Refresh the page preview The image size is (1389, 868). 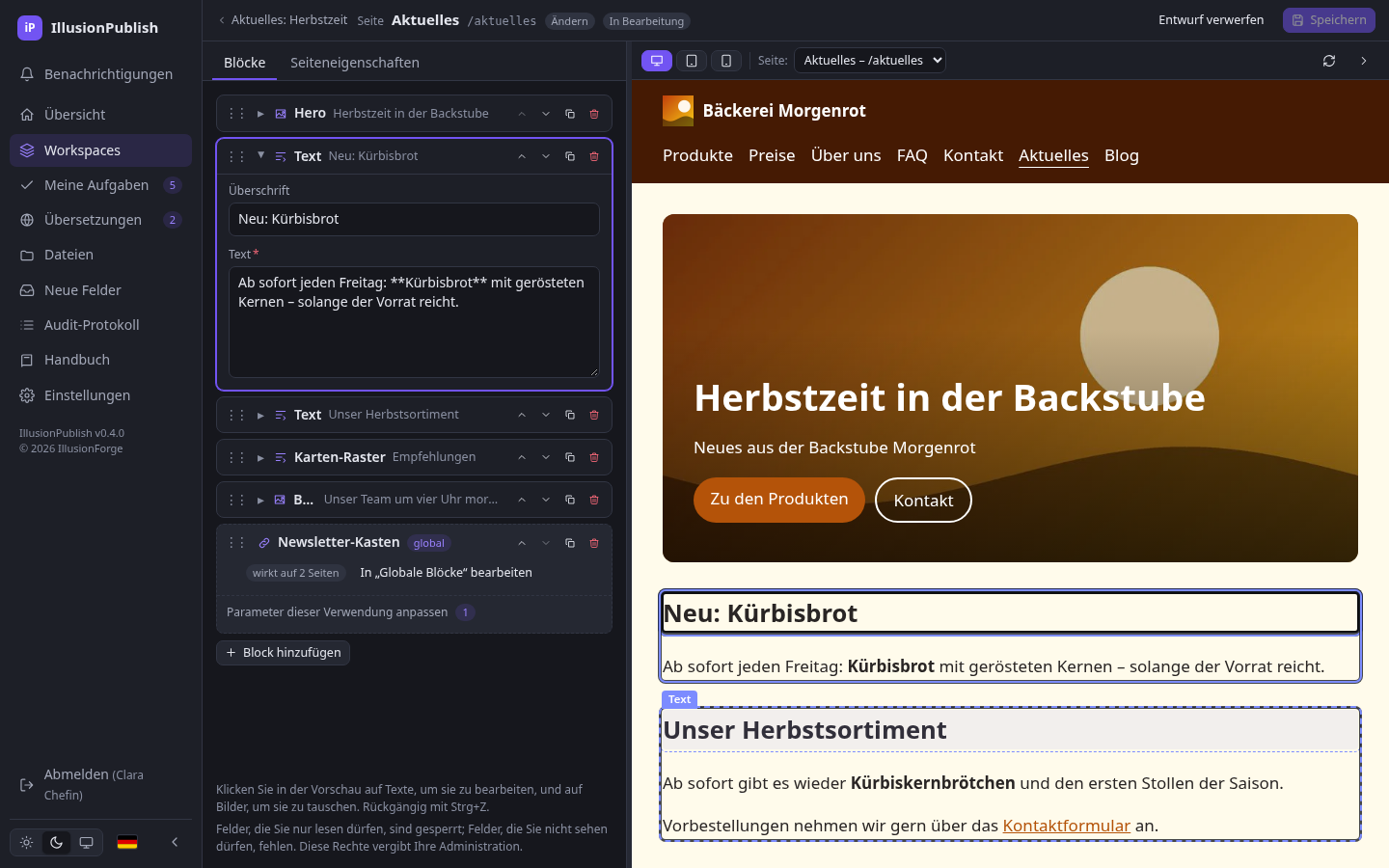pyautogui.click(x=1329, y=61)
